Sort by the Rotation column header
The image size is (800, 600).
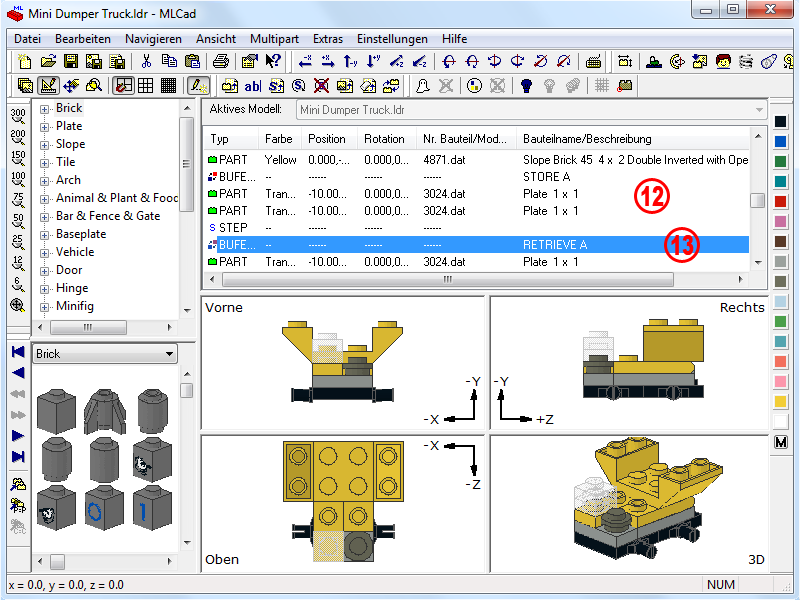(x=387, y=139)
